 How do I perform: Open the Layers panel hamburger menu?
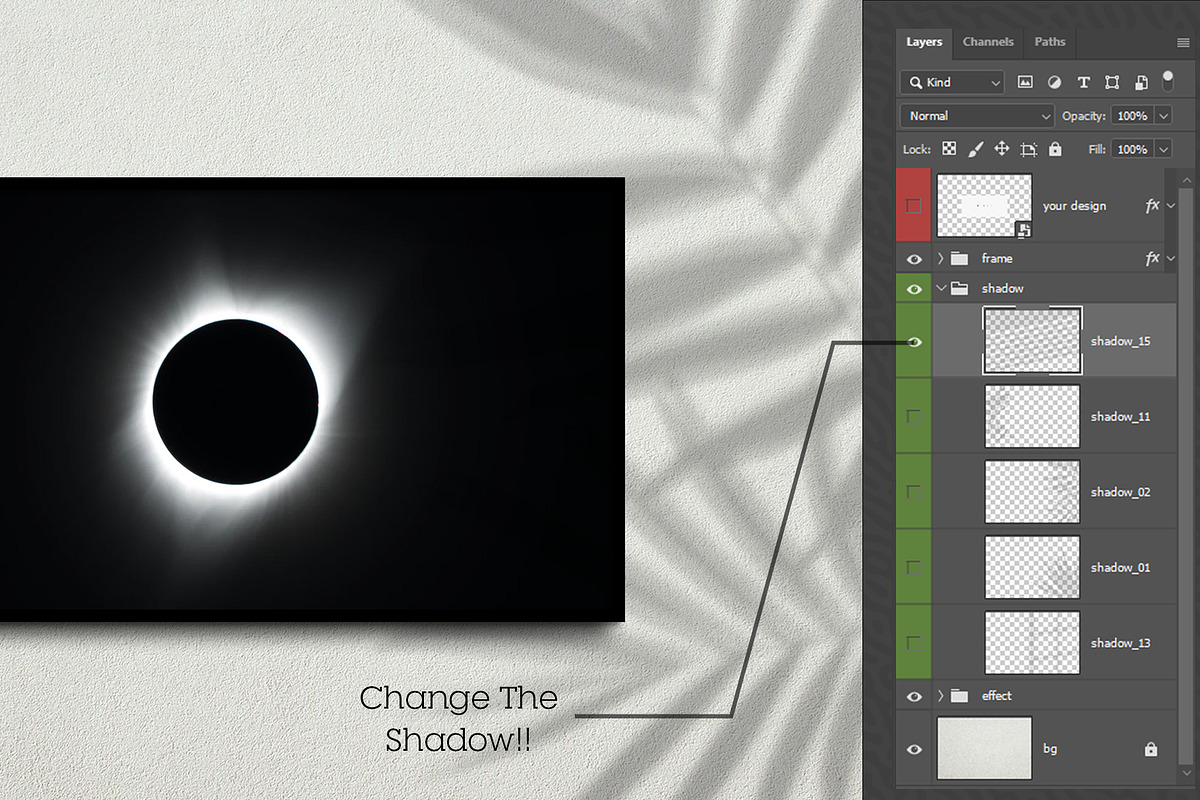(1183, 43)
